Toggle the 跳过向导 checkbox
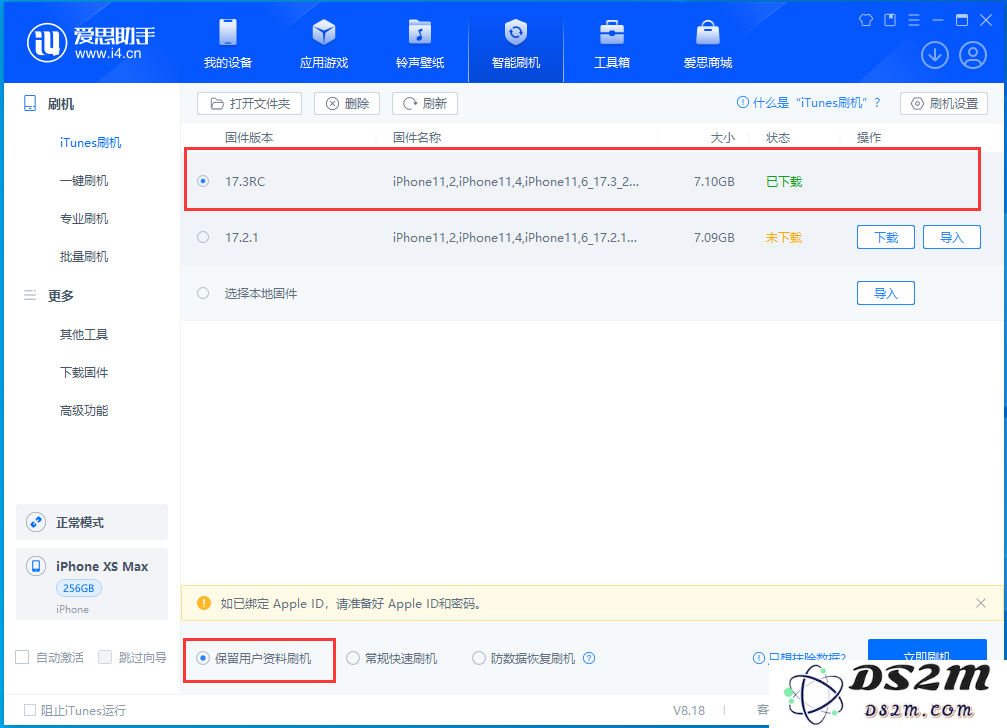Screen dimensions: 1007x728 click(x=105, y=657)
